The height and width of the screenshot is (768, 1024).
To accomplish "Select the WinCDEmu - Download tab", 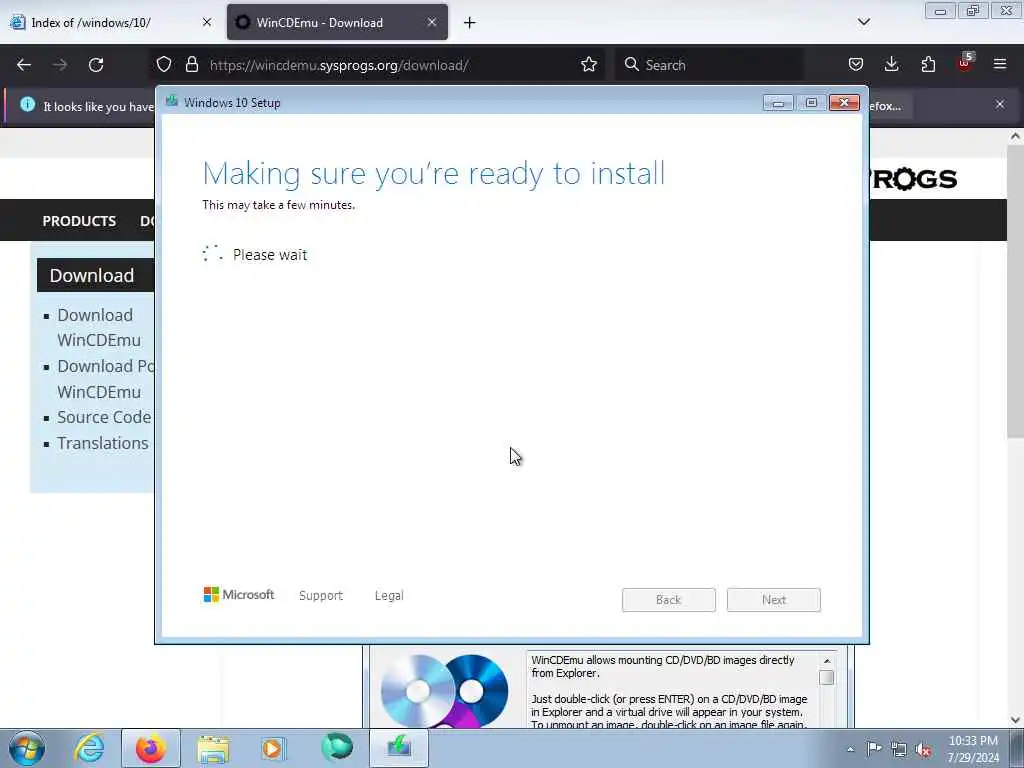I will point(337,23).
